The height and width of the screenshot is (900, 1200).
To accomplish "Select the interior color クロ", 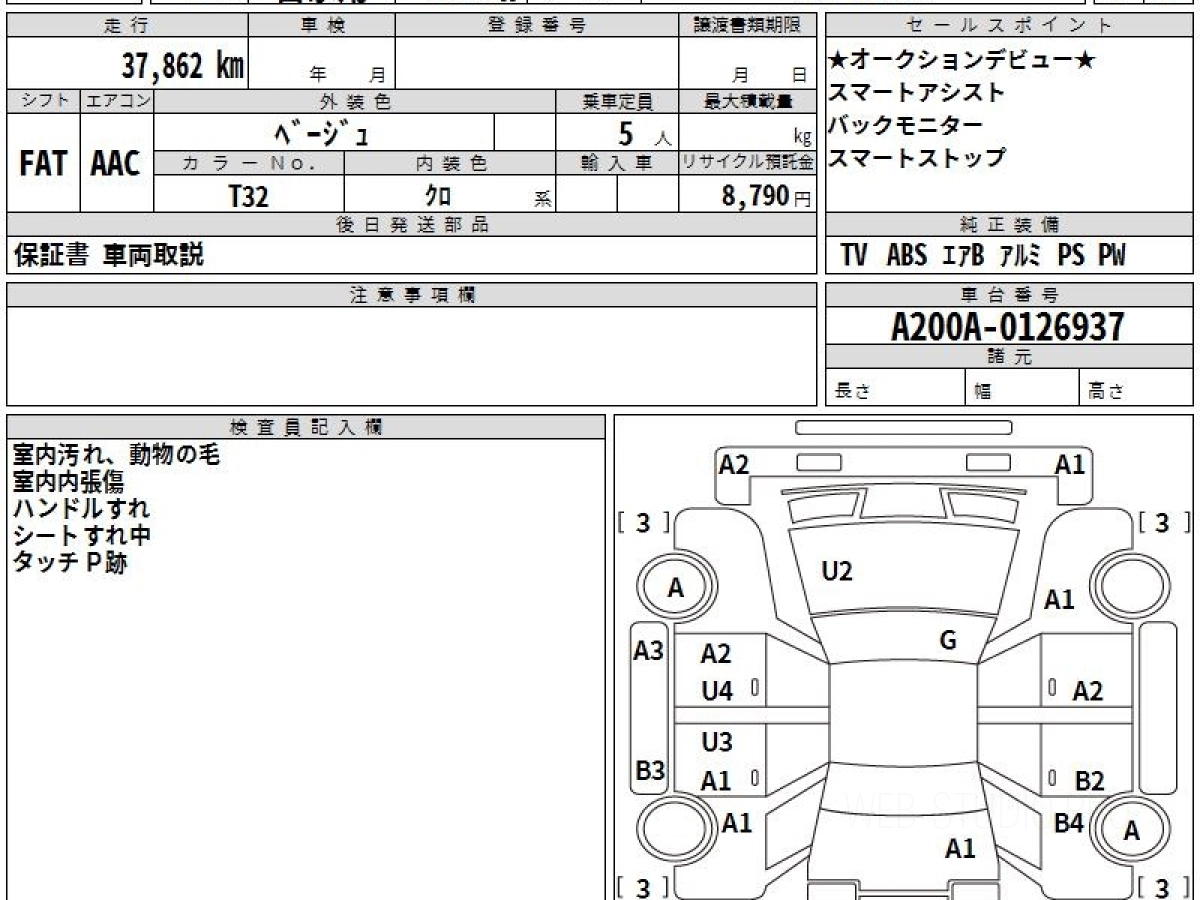I will coord(438,196).
